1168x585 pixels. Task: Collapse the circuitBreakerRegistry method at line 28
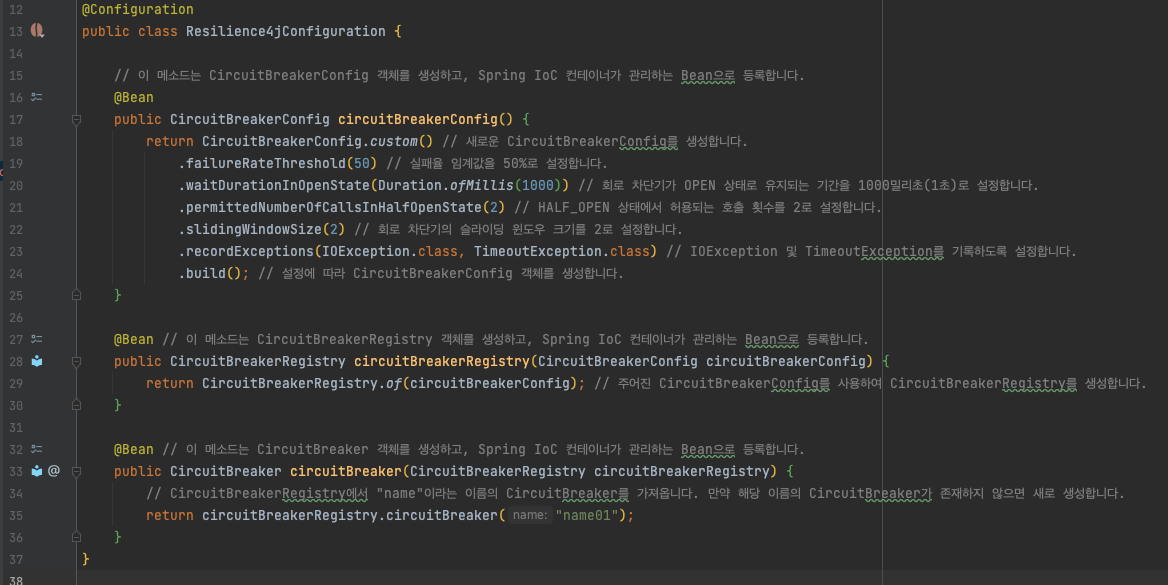pos(76,361)
